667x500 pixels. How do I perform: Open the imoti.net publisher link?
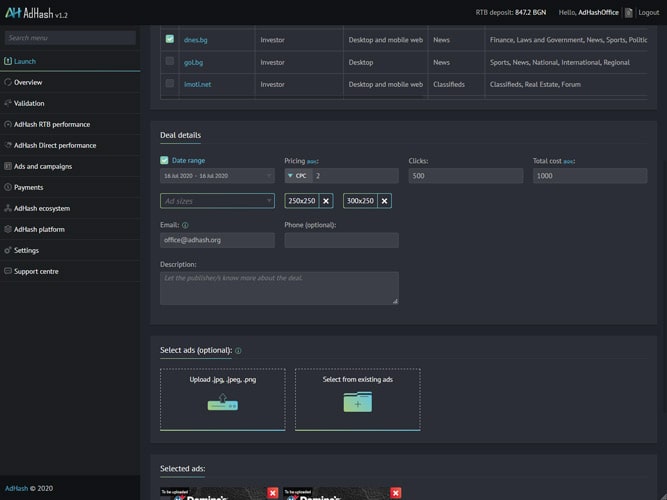click(x=197, y=84)
